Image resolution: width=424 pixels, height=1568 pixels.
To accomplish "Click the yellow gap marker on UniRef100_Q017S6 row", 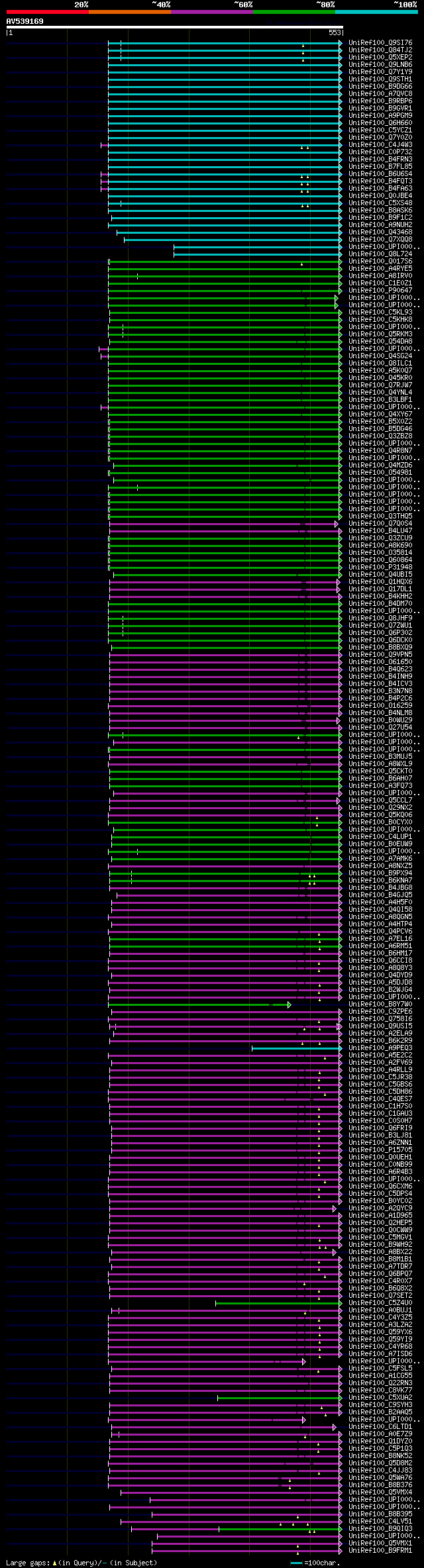I will tap(302, 264).
